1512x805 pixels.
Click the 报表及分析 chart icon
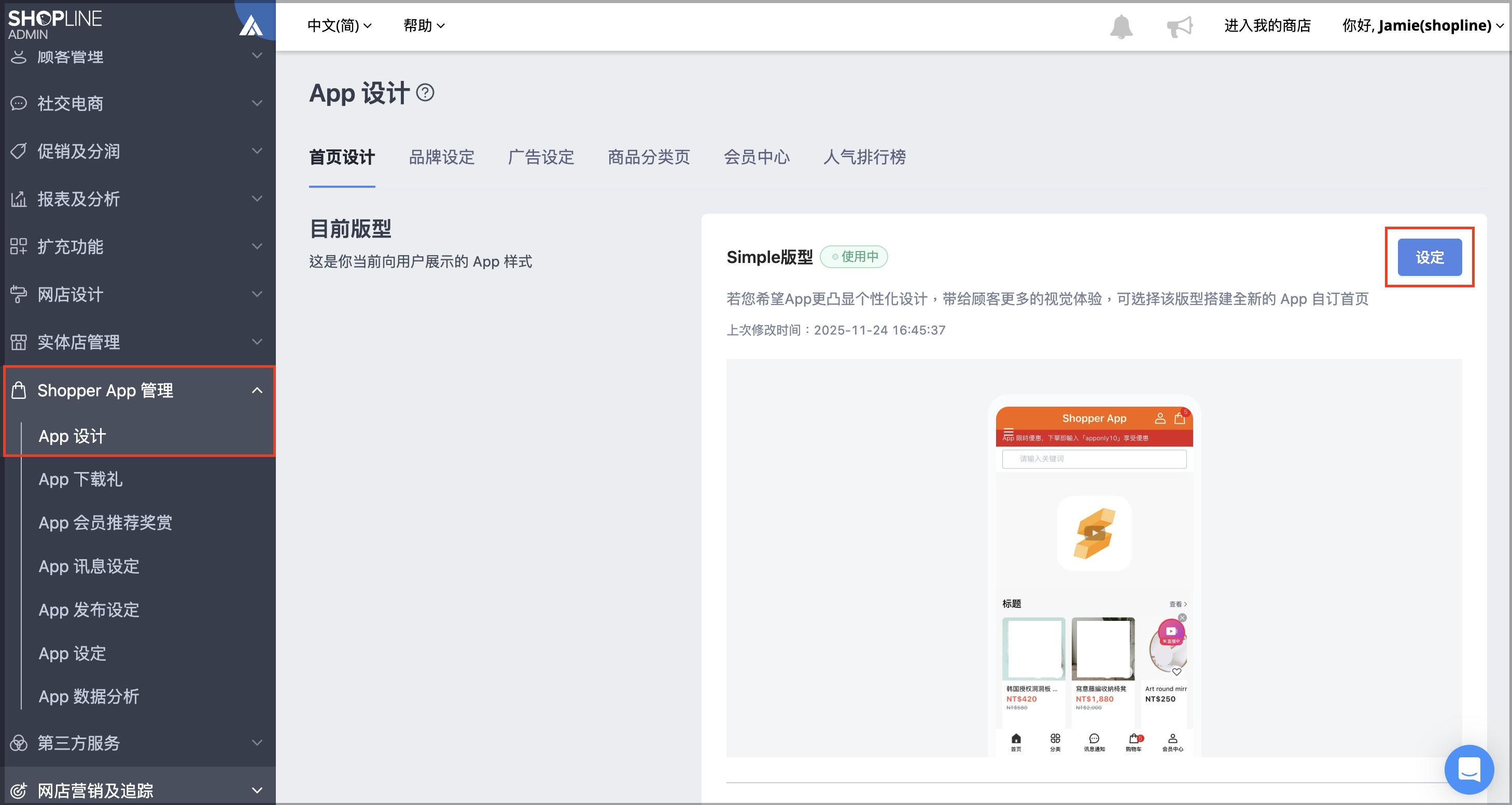click(19, 199)
